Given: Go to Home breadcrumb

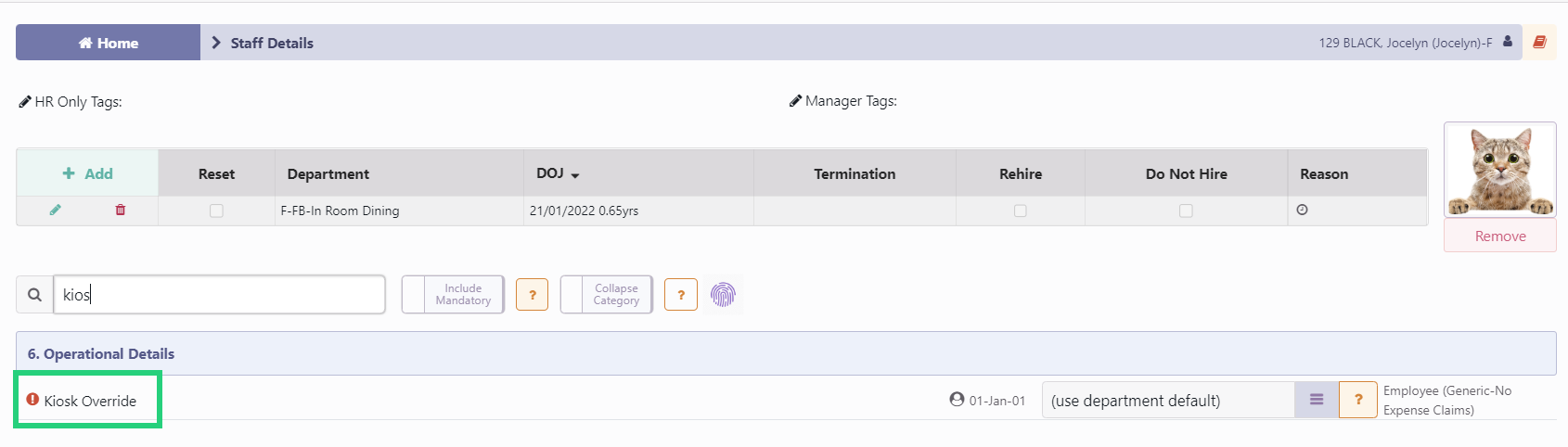Looking at the screenshot, I should [x=109, y=43].
